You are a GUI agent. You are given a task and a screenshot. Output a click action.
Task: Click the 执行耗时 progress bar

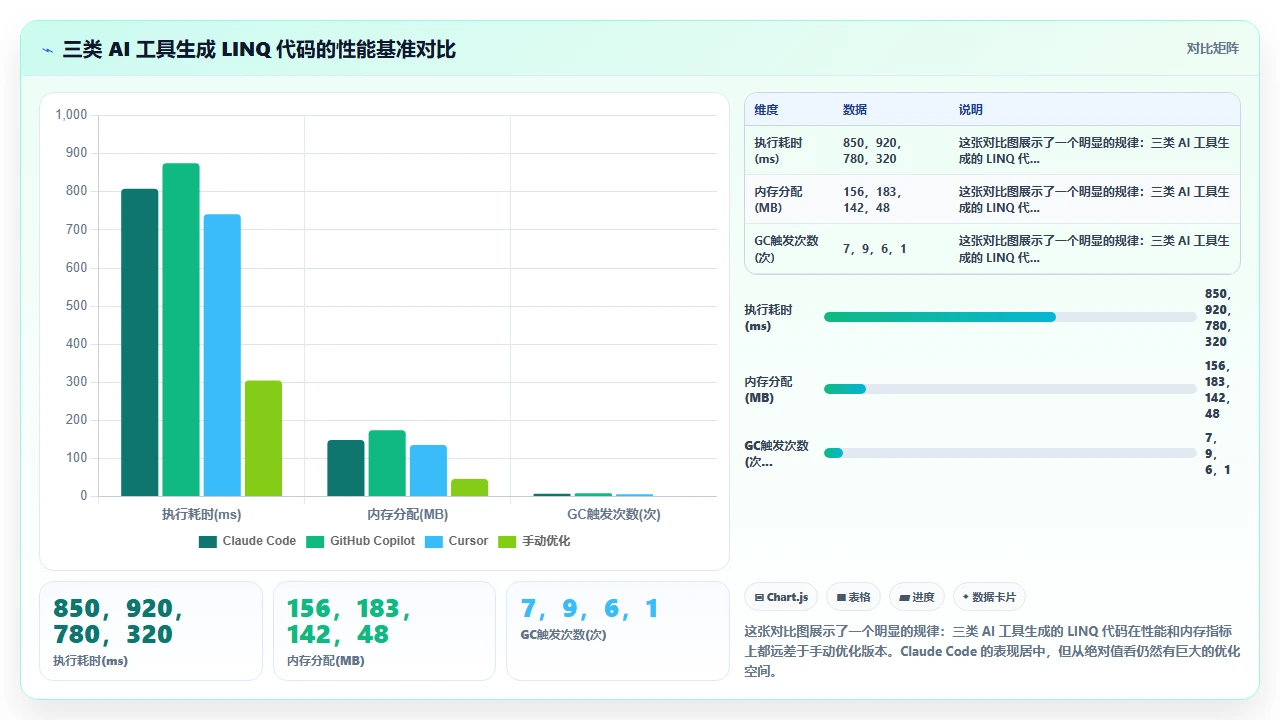1010,317
